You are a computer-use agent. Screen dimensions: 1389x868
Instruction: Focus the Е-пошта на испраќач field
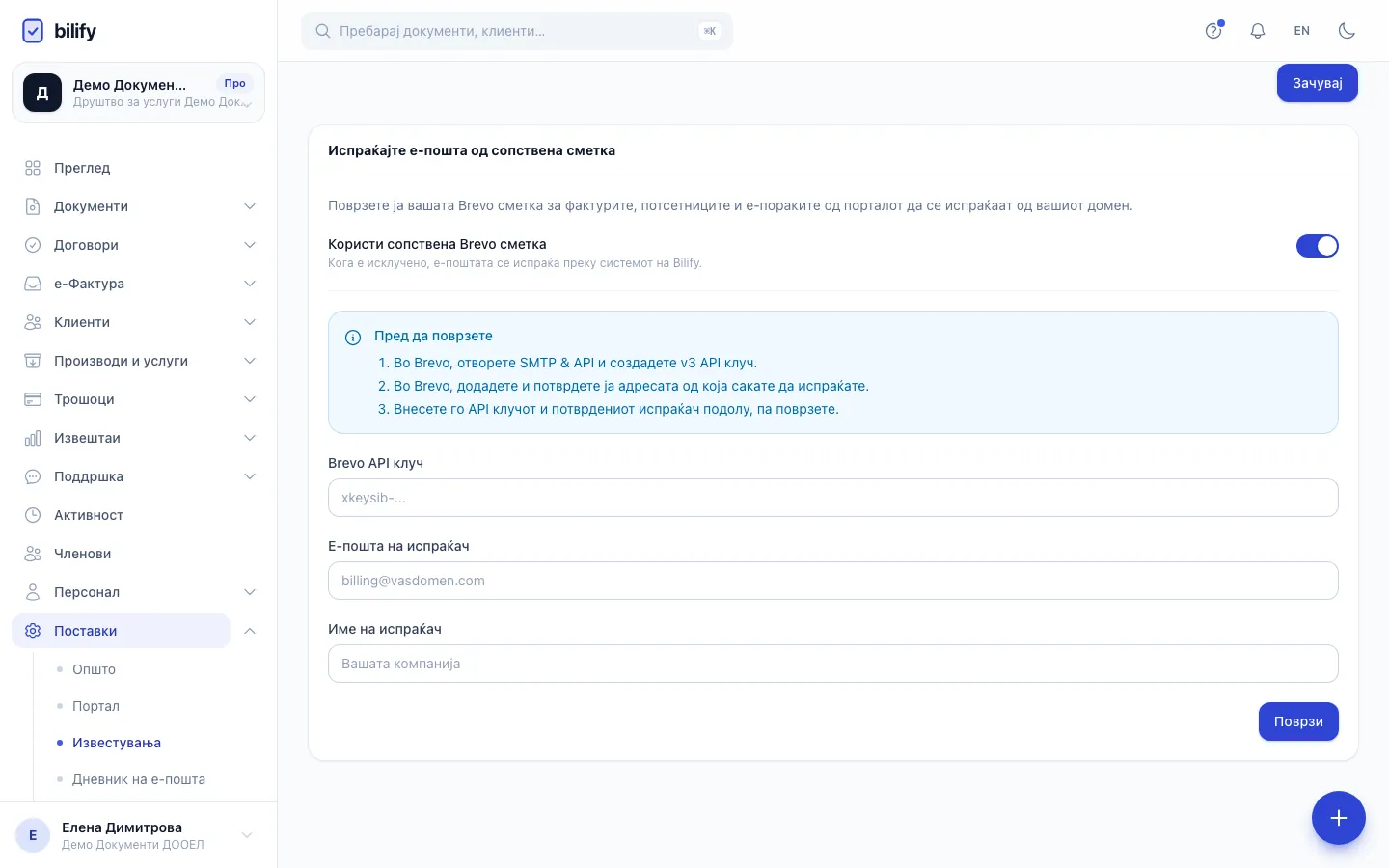[x=833, y=581]
